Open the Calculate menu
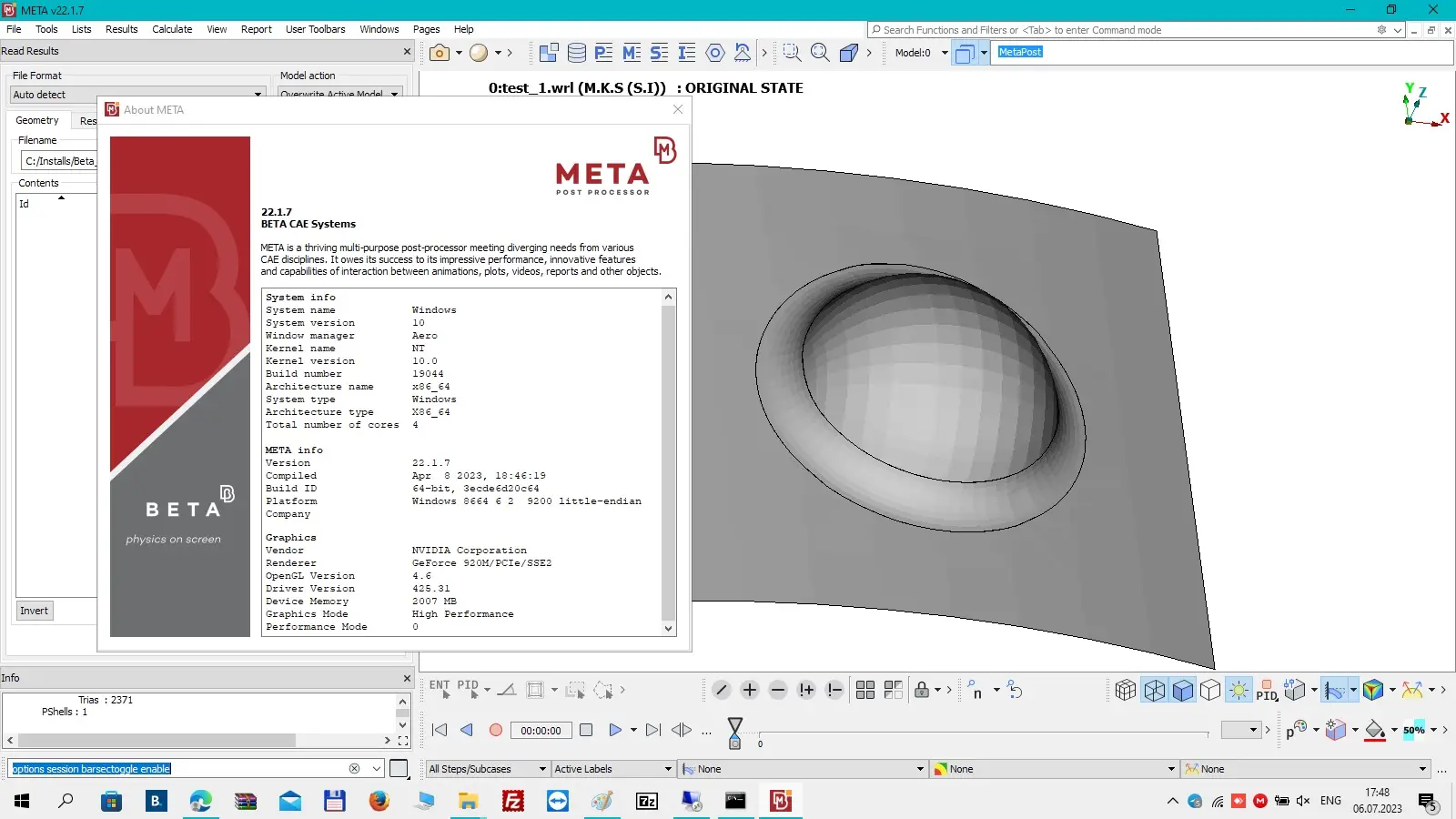The width and height of the screenshot is (1456, 819). coord(172,29)
